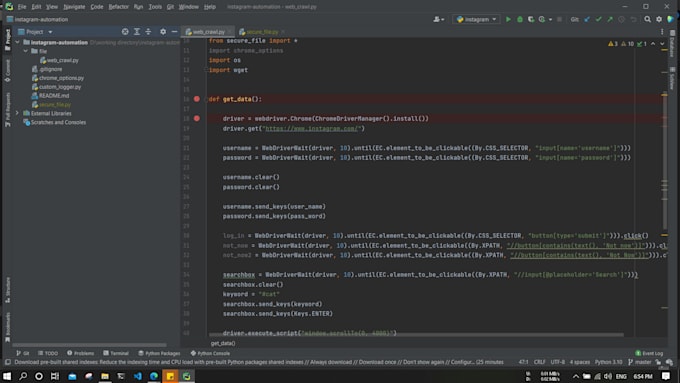Viewport: 680px width, 383px height.
Task: Collapse the file folder node
Action: point(26,51)
